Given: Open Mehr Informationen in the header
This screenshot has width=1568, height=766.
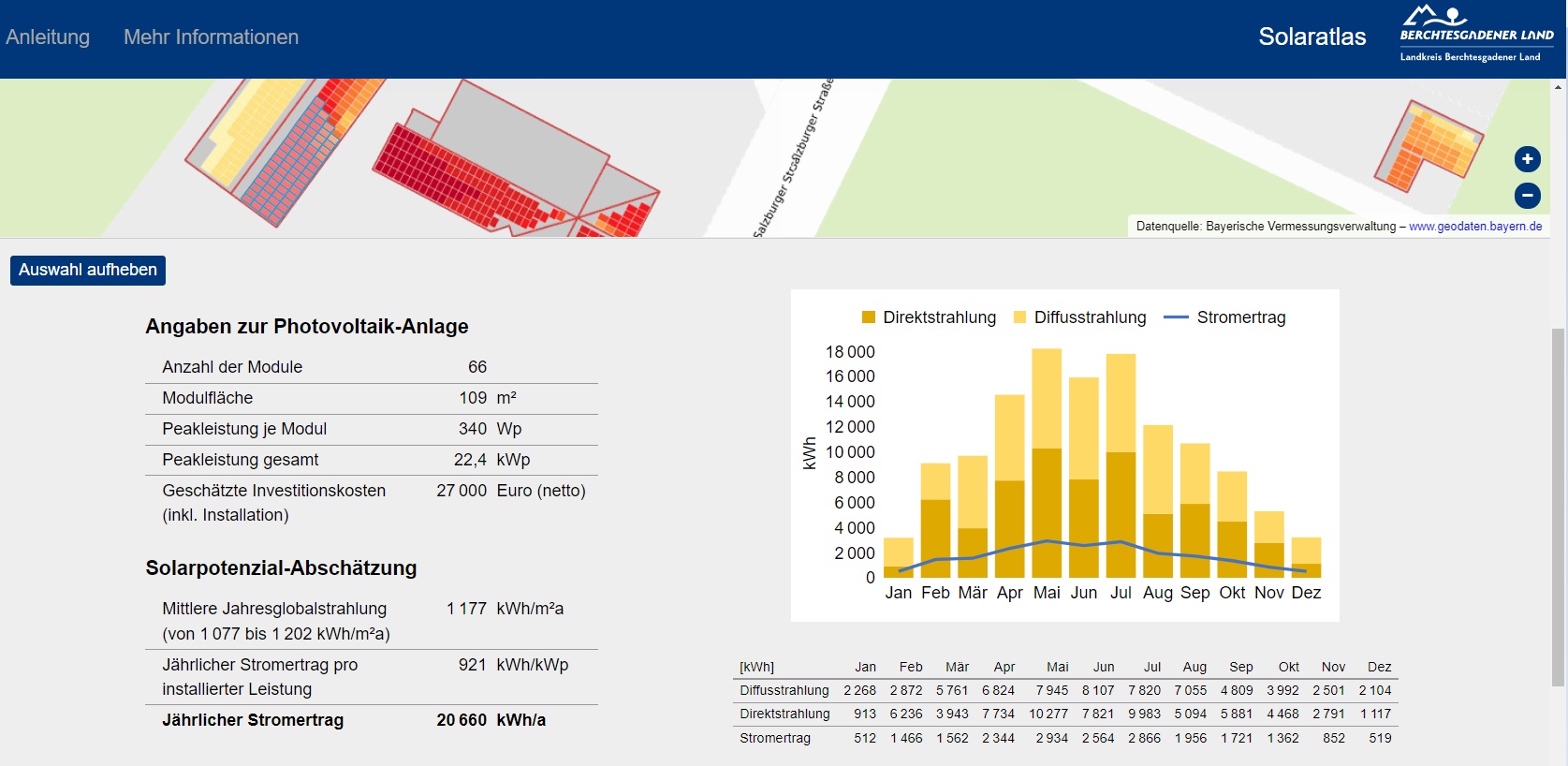Looking at the screenshot, I should [x=211, y=37].
